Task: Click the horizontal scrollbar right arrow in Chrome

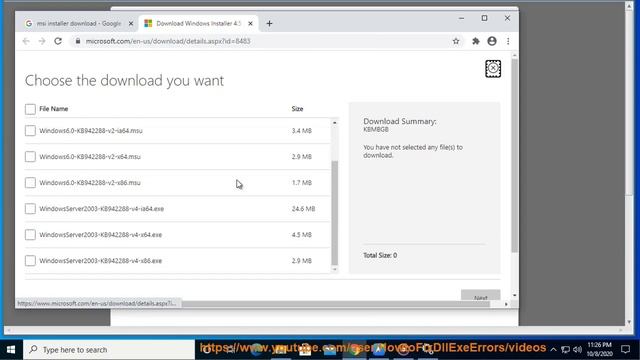Action: pyautogui.click(x=506, y=304)
